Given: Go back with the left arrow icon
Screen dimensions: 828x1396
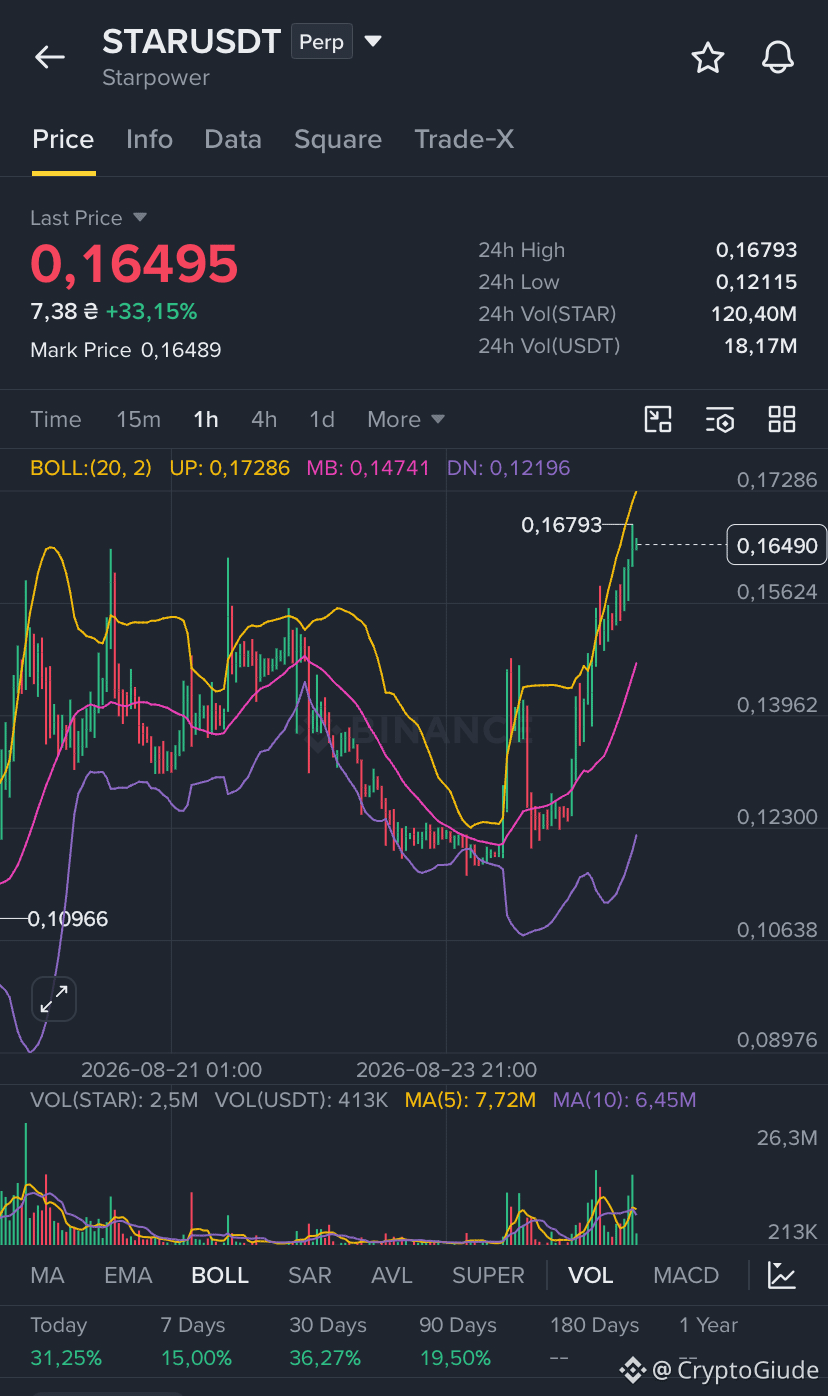Looking at the screenshot, I should tap(50, 58).
